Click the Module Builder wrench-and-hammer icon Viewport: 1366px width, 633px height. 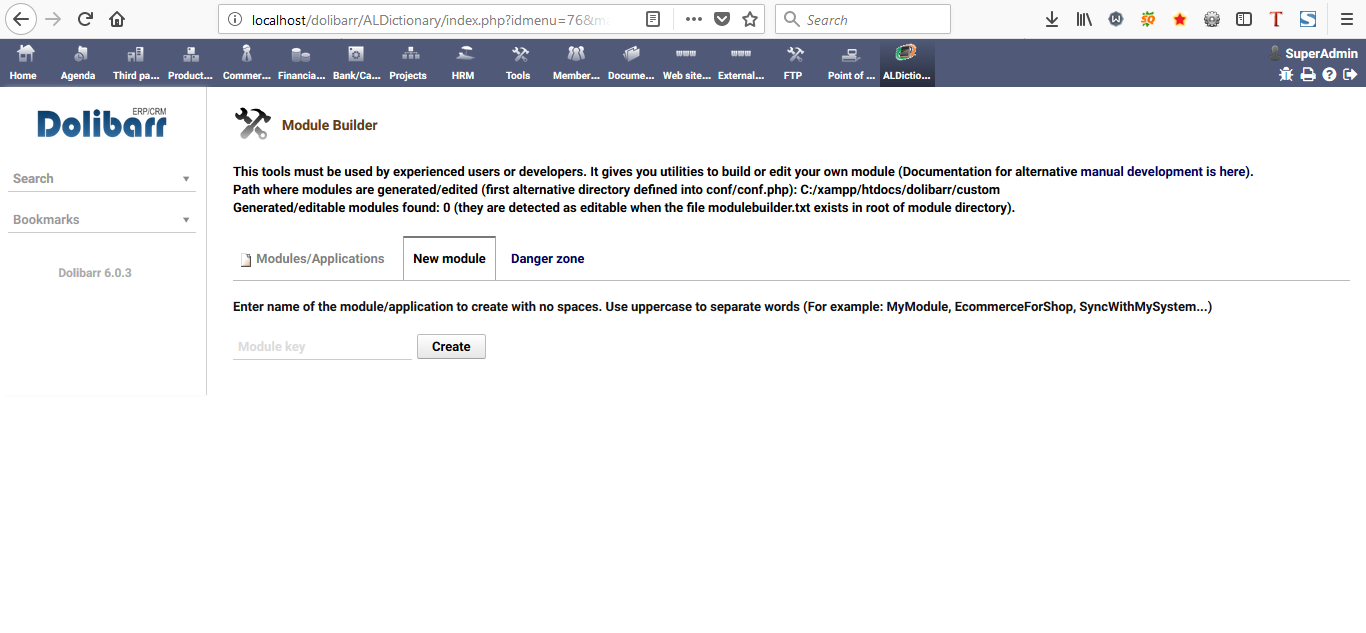point(252,124)
